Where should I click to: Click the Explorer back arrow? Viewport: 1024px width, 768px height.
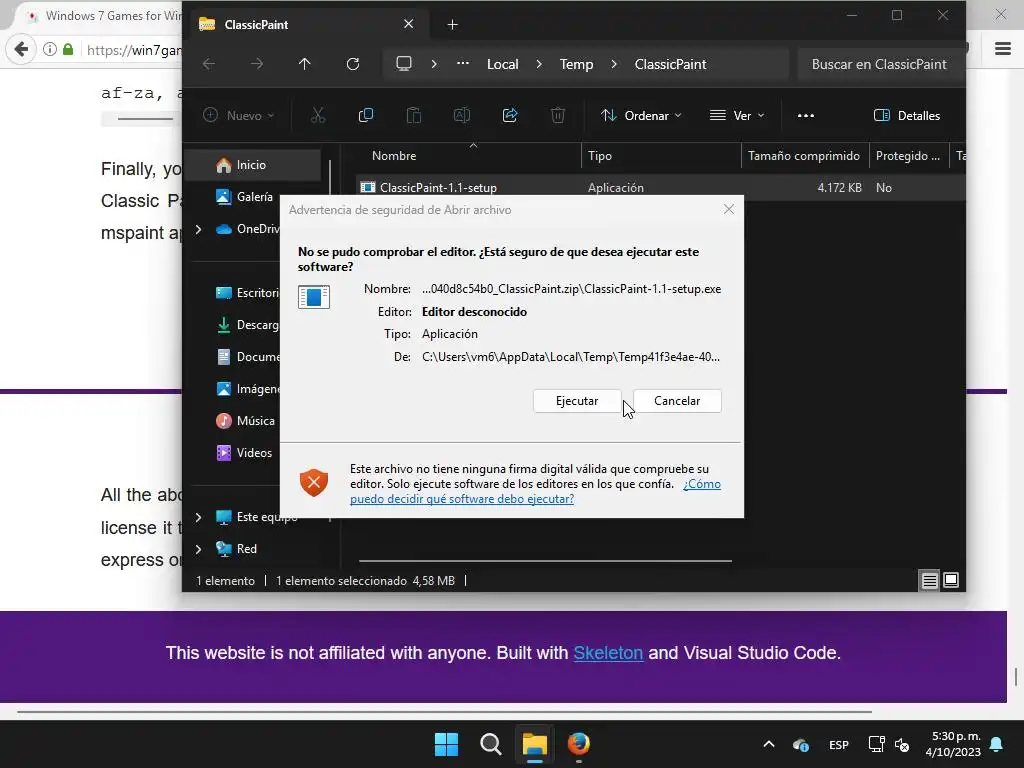pyautogui.click(x=209, y=64)
